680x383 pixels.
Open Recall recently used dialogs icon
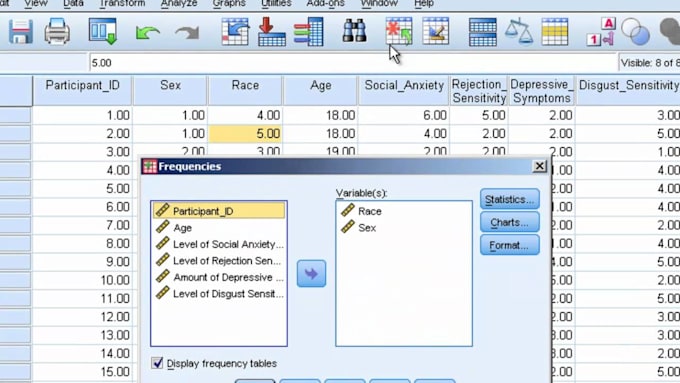(103, 31)
